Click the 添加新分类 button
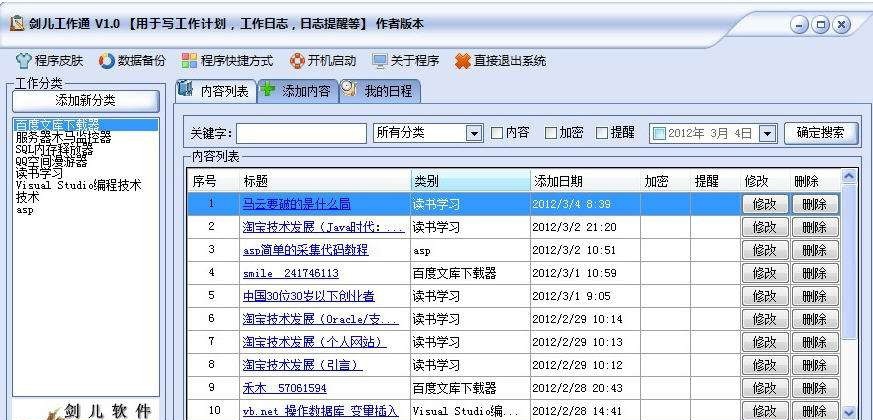The height and width of the screenshot is (420, 873). click(x=86, y=101)
